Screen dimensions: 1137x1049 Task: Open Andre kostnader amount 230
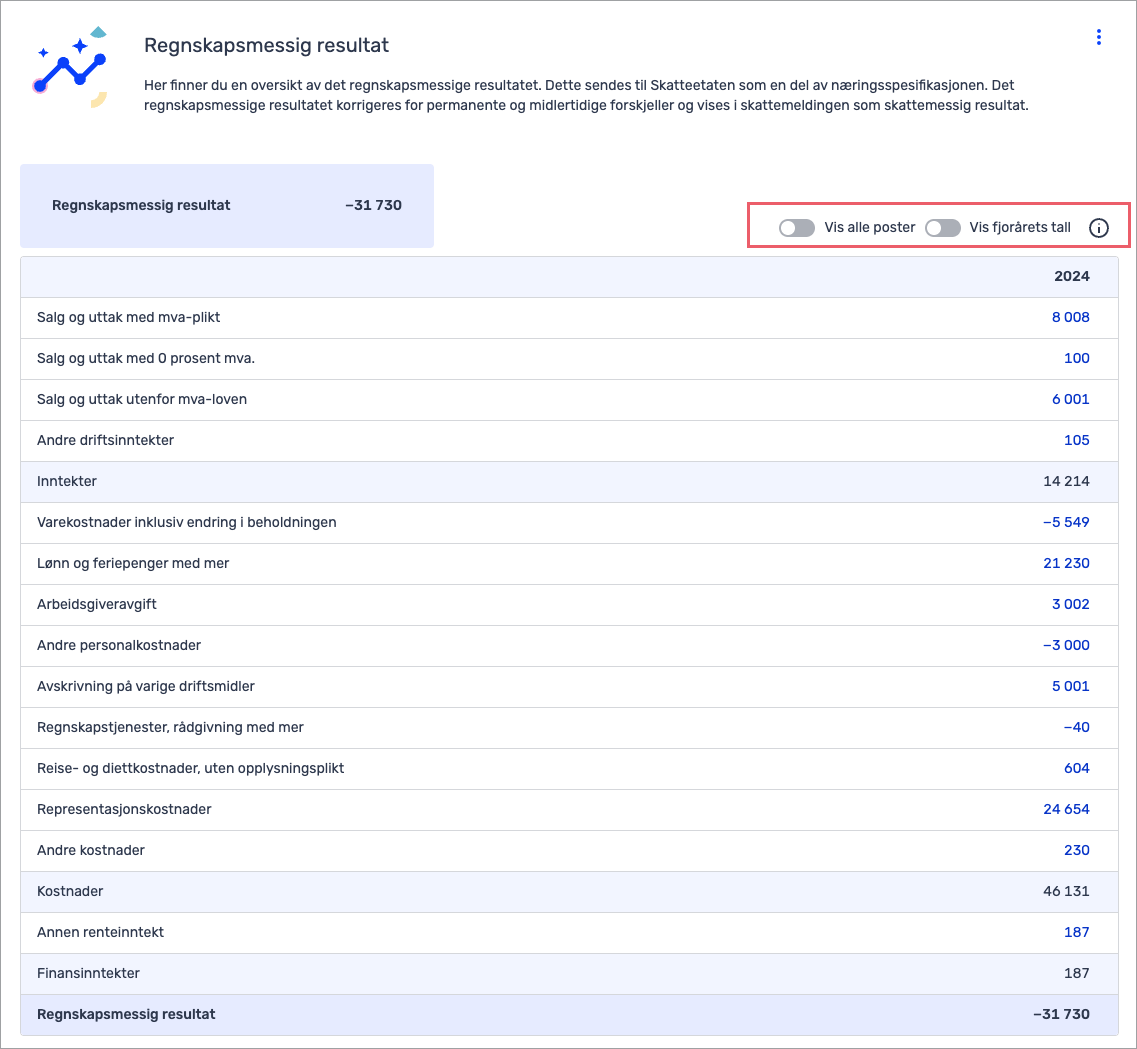[1076, 850]
